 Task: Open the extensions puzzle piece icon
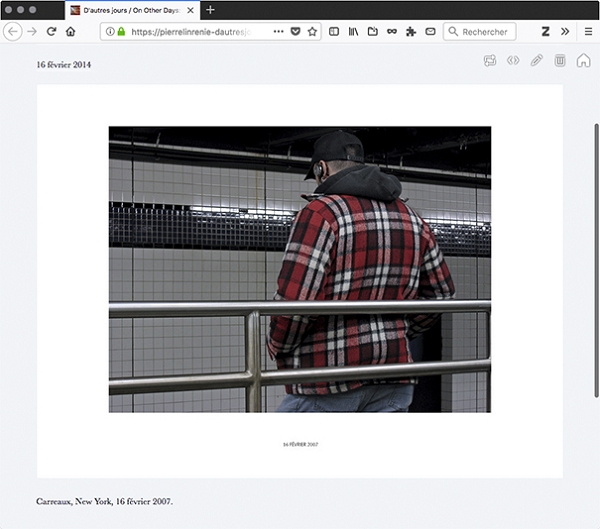coord(411,32)
